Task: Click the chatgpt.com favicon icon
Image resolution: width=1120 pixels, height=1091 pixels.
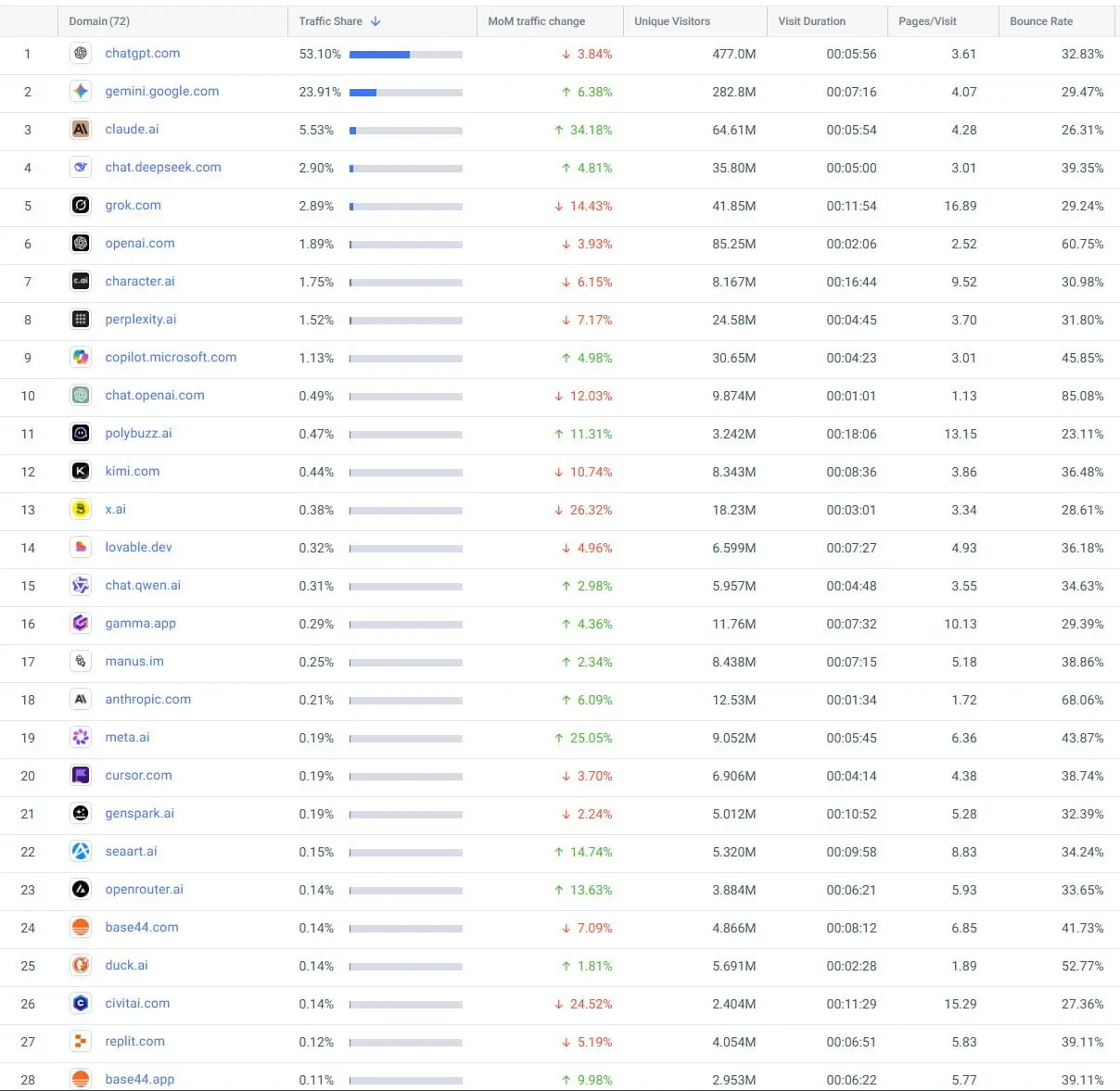Action: pyautogui.click(x=81, y=54)
